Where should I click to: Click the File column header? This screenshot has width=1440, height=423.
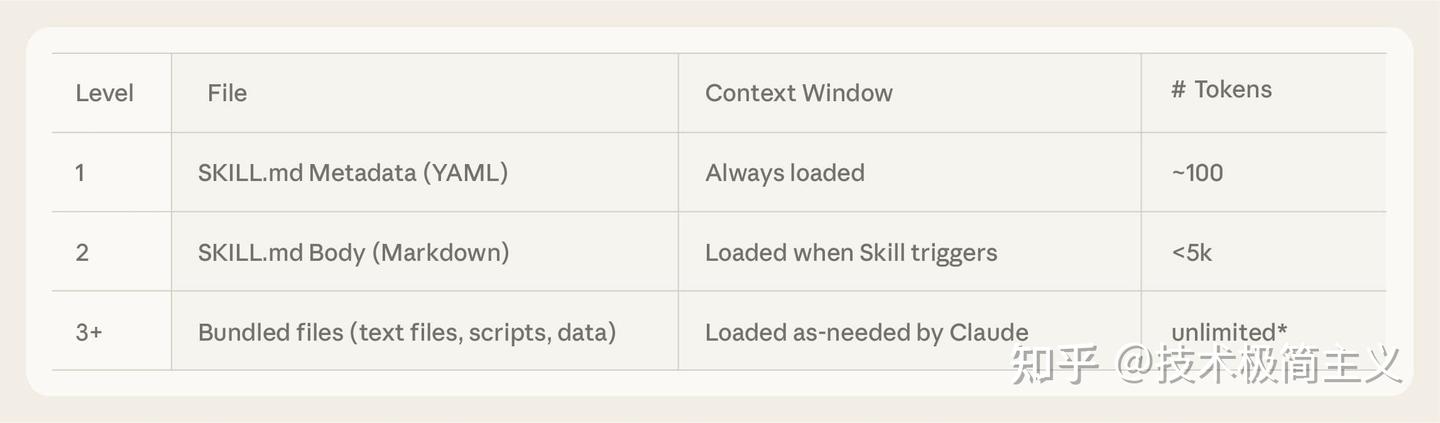227,93
